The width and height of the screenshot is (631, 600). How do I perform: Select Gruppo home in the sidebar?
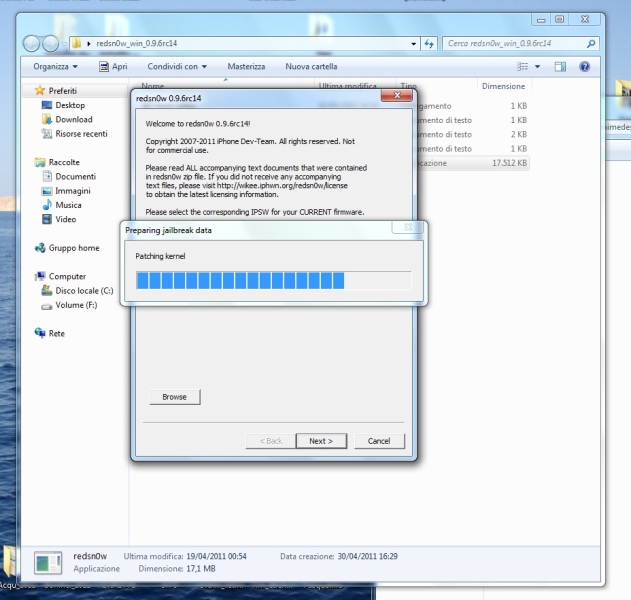coord(74,248)
